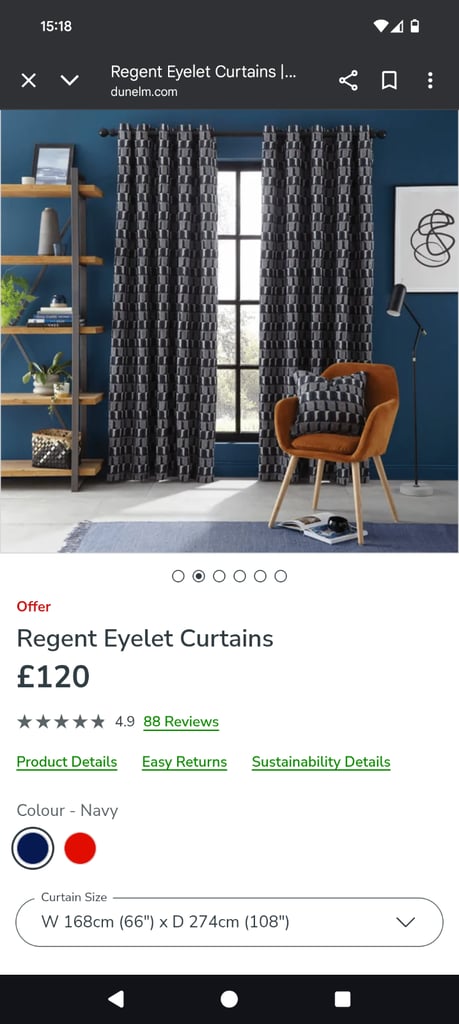Click the Curtain Size dropdown arrow
The image size is (459, 1024).
(405, 922)
